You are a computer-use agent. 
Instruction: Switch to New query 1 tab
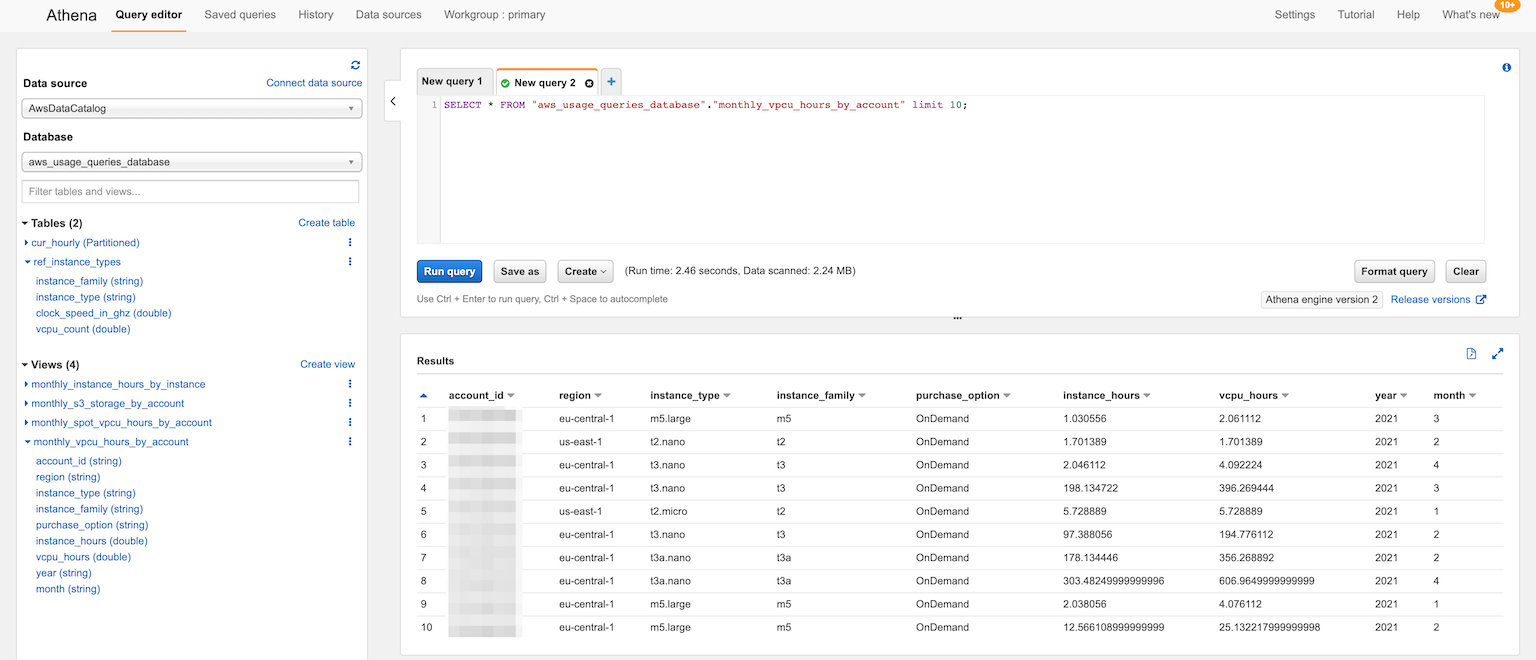click(452, 82)
